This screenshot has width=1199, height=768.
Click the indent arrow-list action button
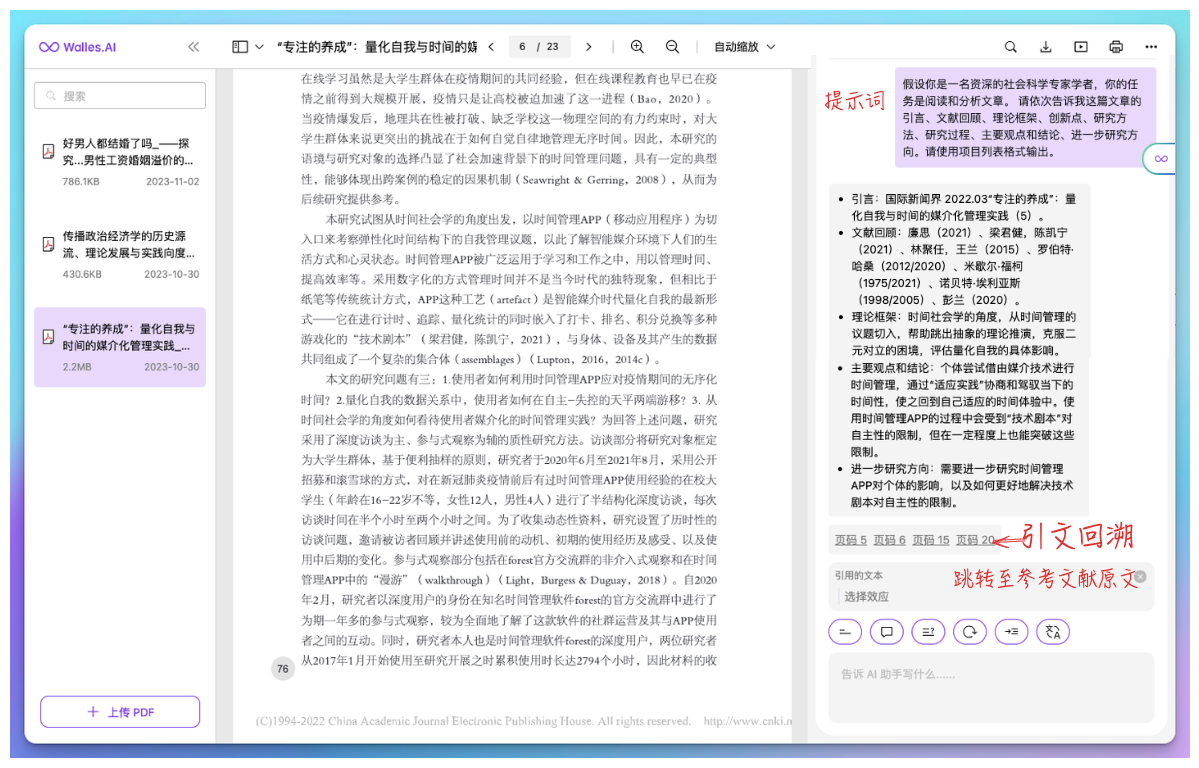coord(1011,632)
